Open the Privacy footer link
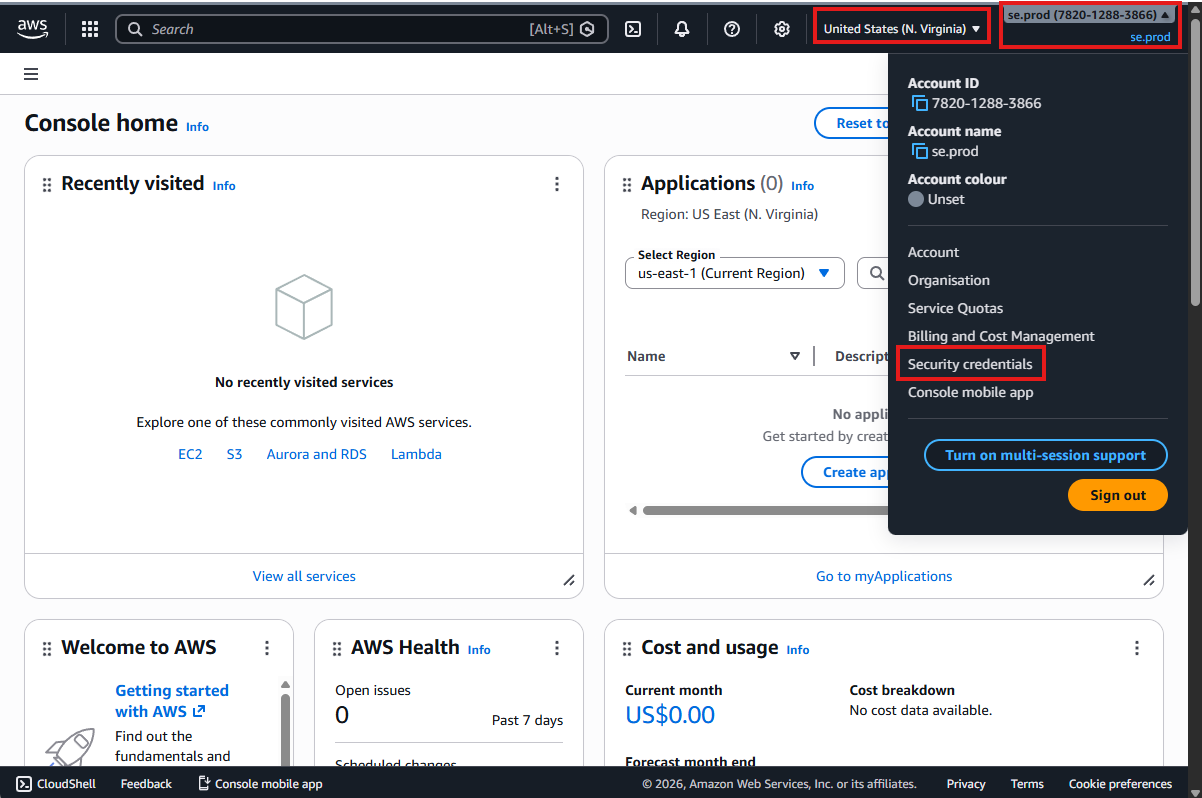 click(x=966, y=784)
